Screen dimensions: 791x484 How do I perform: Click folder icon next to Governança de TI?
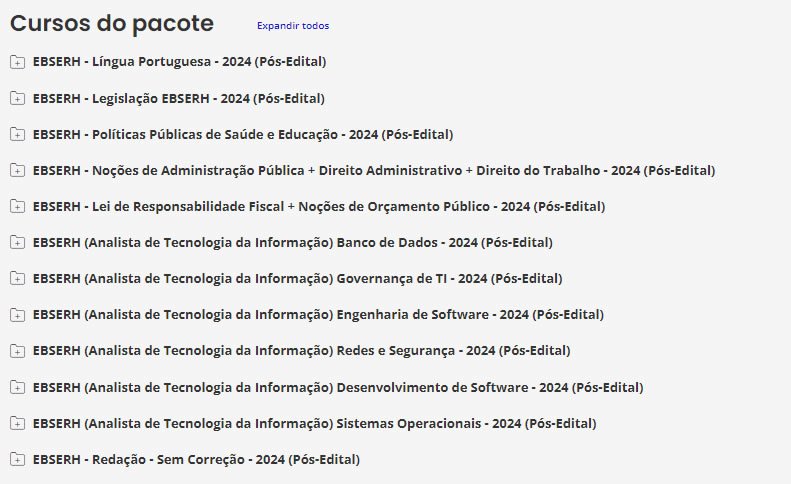coord(17,278)
